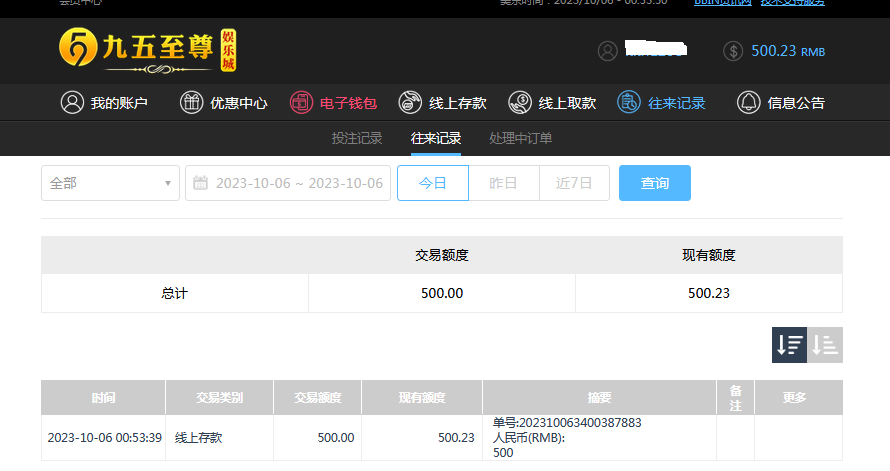Open the 往来记录 main menu item
The height and width of the screenshot is (471, 890).
point(661,103)
